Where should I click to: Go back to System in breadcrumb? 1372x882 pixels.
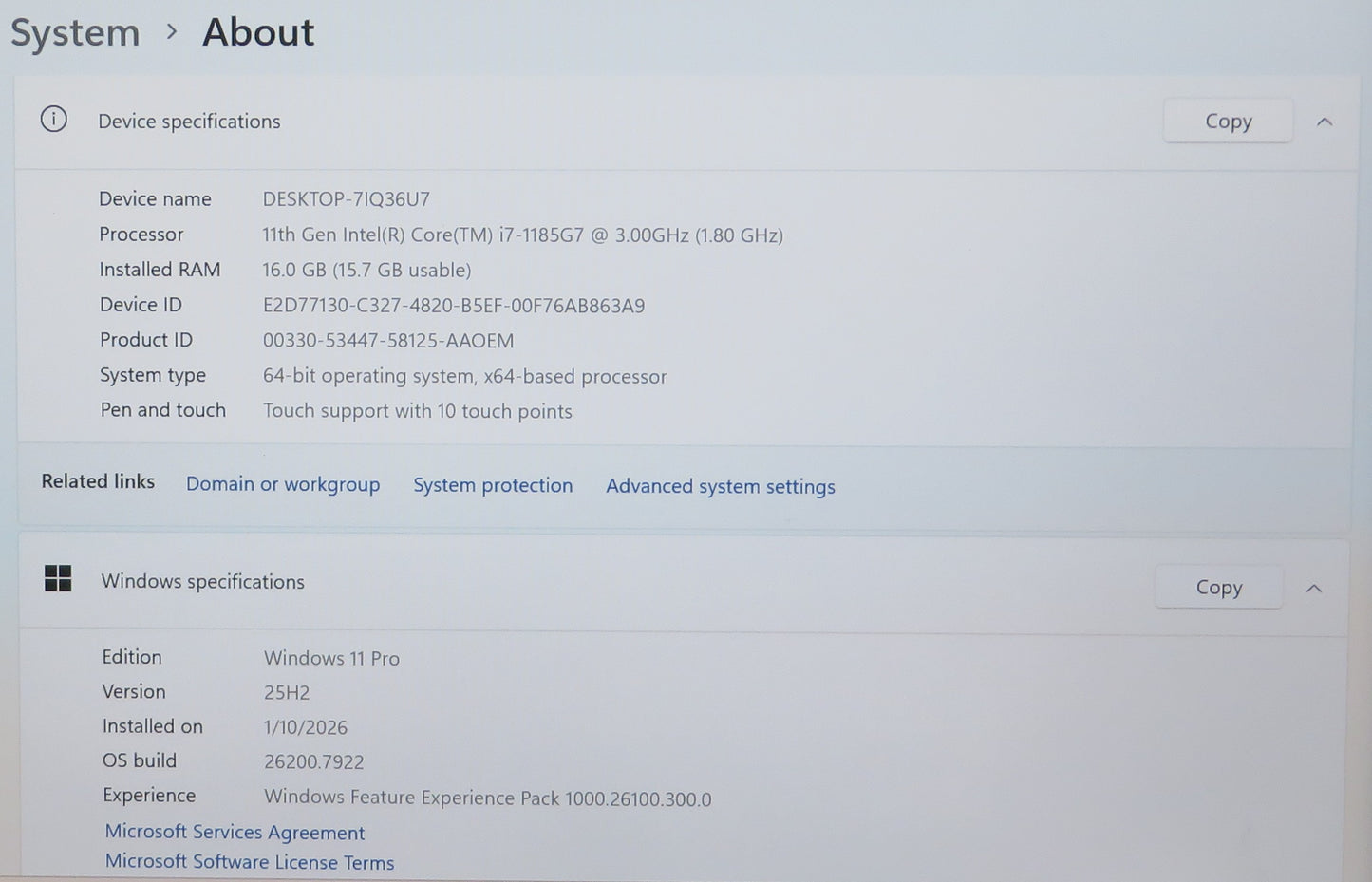75,33
